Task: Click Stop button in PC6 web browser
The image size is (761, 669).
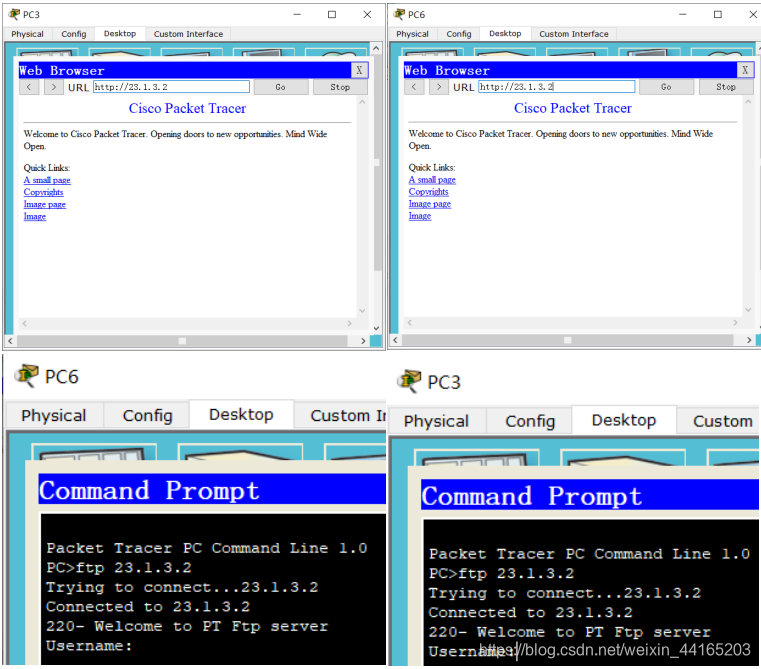Action: (x=726, y=87)
